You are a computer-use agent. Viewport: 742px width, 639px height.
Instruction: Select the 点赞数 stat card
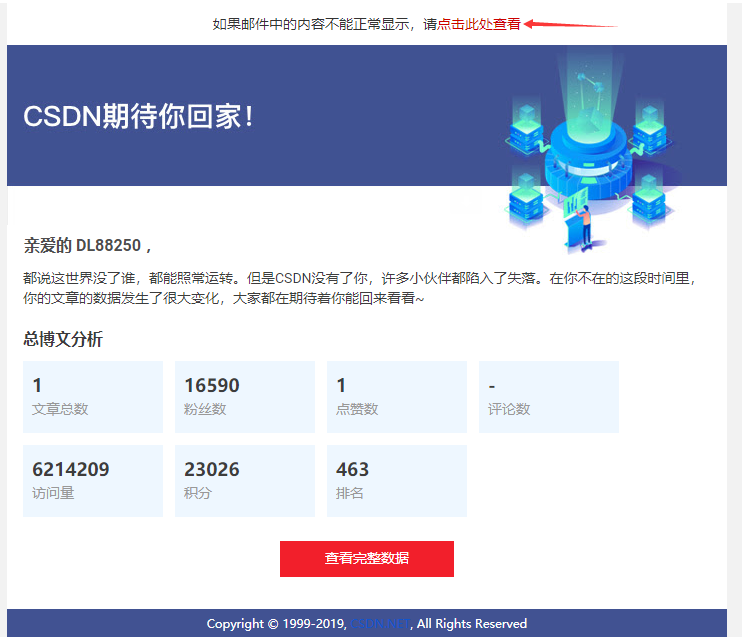tap(397, 397)
